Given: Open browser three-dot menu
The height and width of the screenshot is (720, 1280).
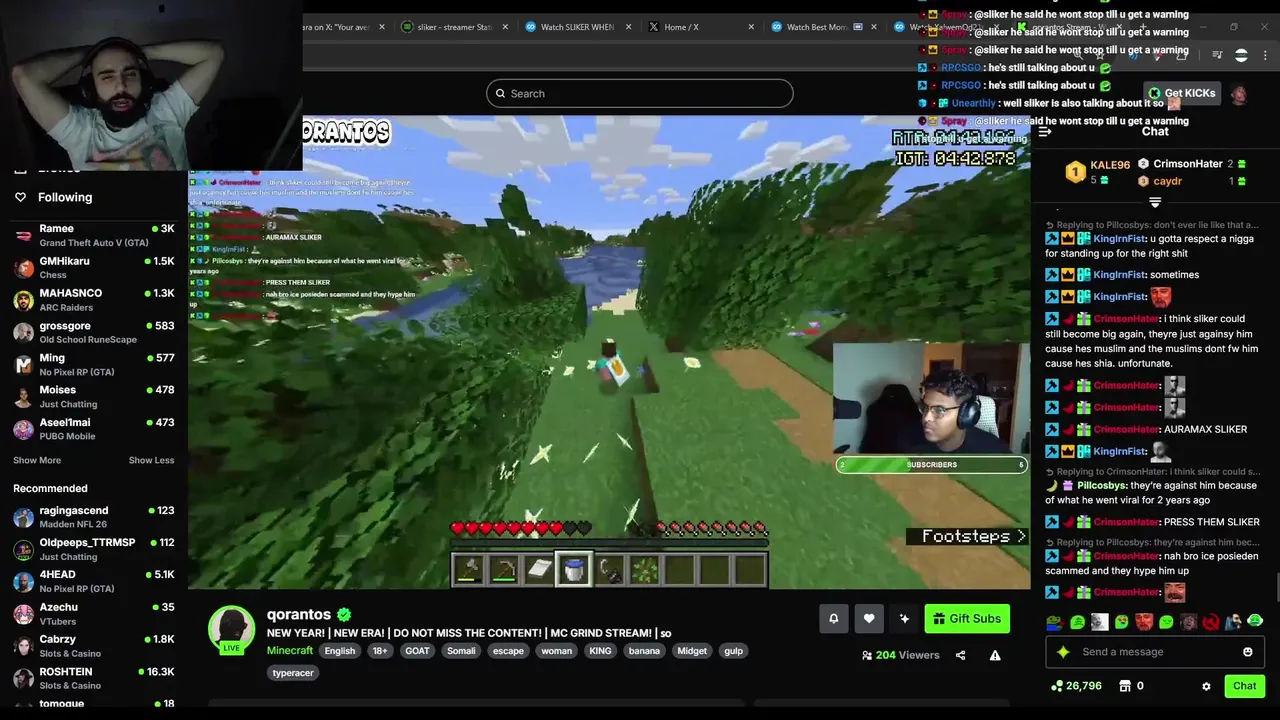Looking at the screenshot, I should (1266, 56).
